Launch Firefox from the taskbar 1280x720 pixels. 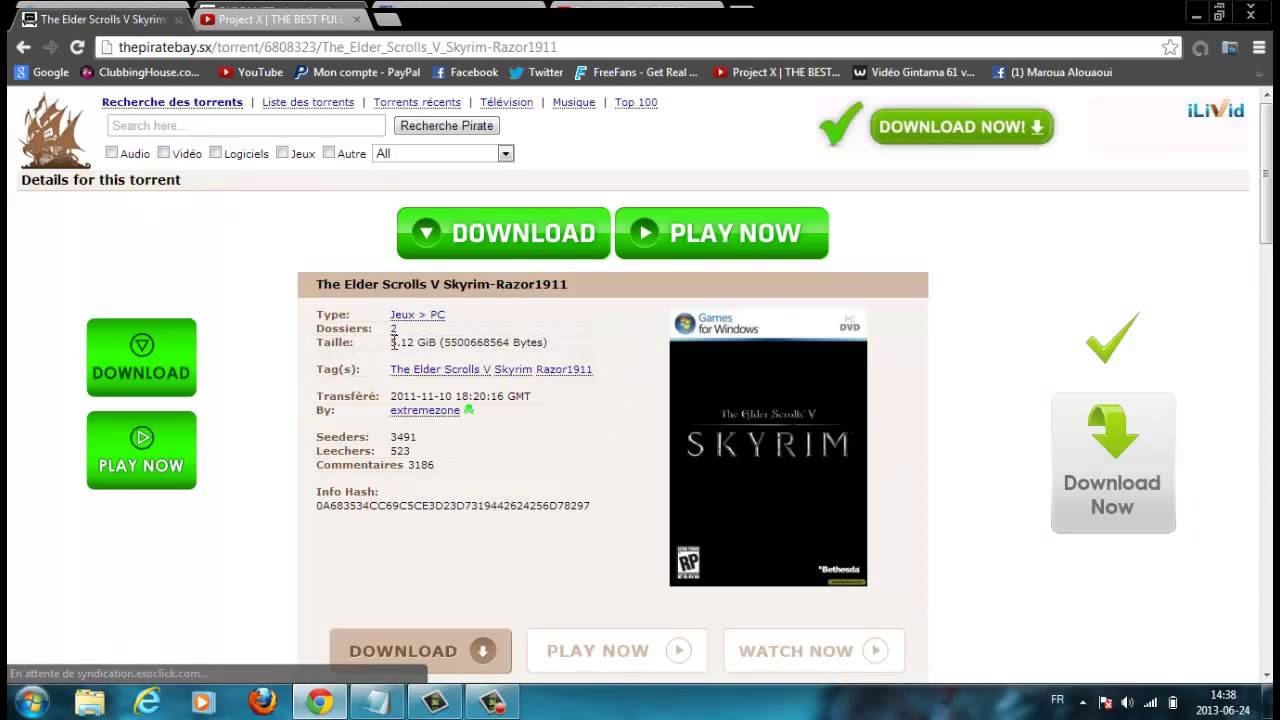[262, 702]
